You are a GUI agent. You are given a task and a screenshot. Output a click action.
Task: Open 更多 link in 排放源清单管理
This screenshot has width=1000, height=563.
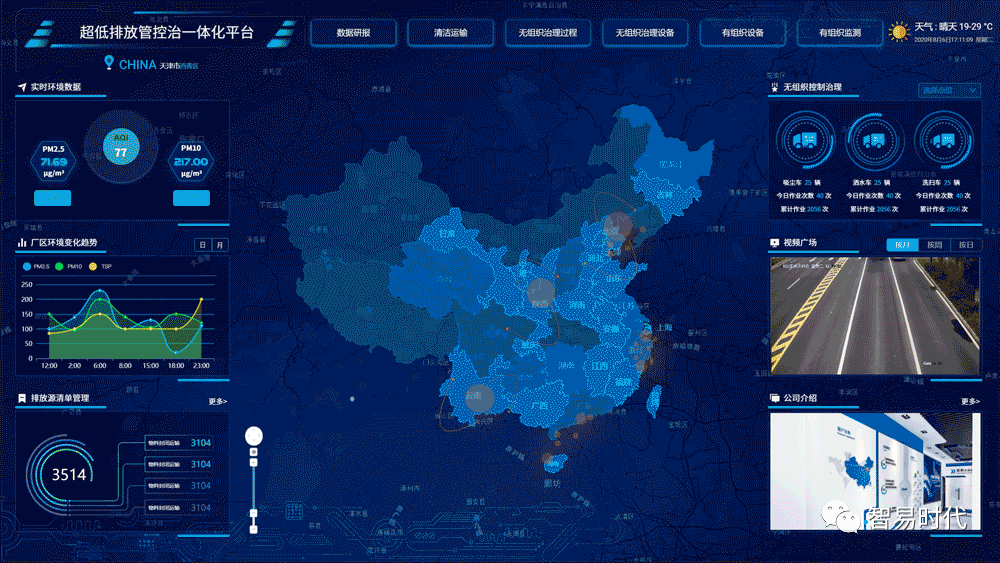(217, 401)
